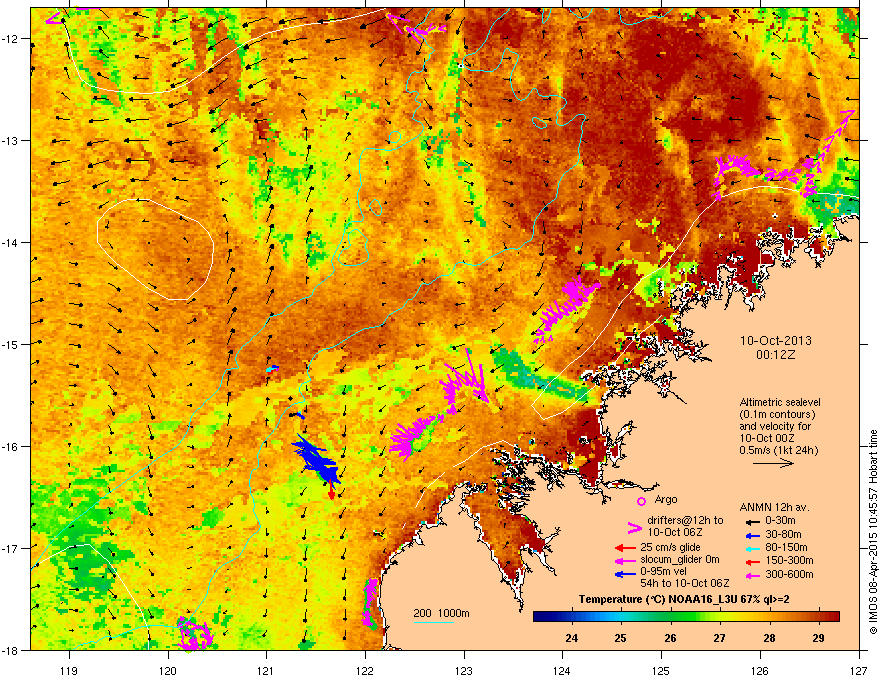Click the longitude axis label '126'

[760, 670]
